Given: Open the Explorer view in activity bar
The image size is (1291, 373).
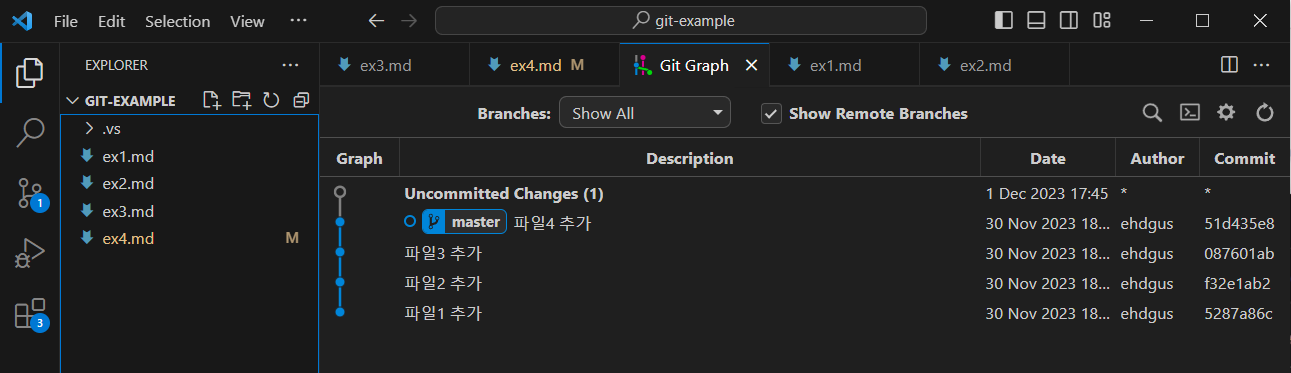Looking at the screenshot, I should point(30,73).
